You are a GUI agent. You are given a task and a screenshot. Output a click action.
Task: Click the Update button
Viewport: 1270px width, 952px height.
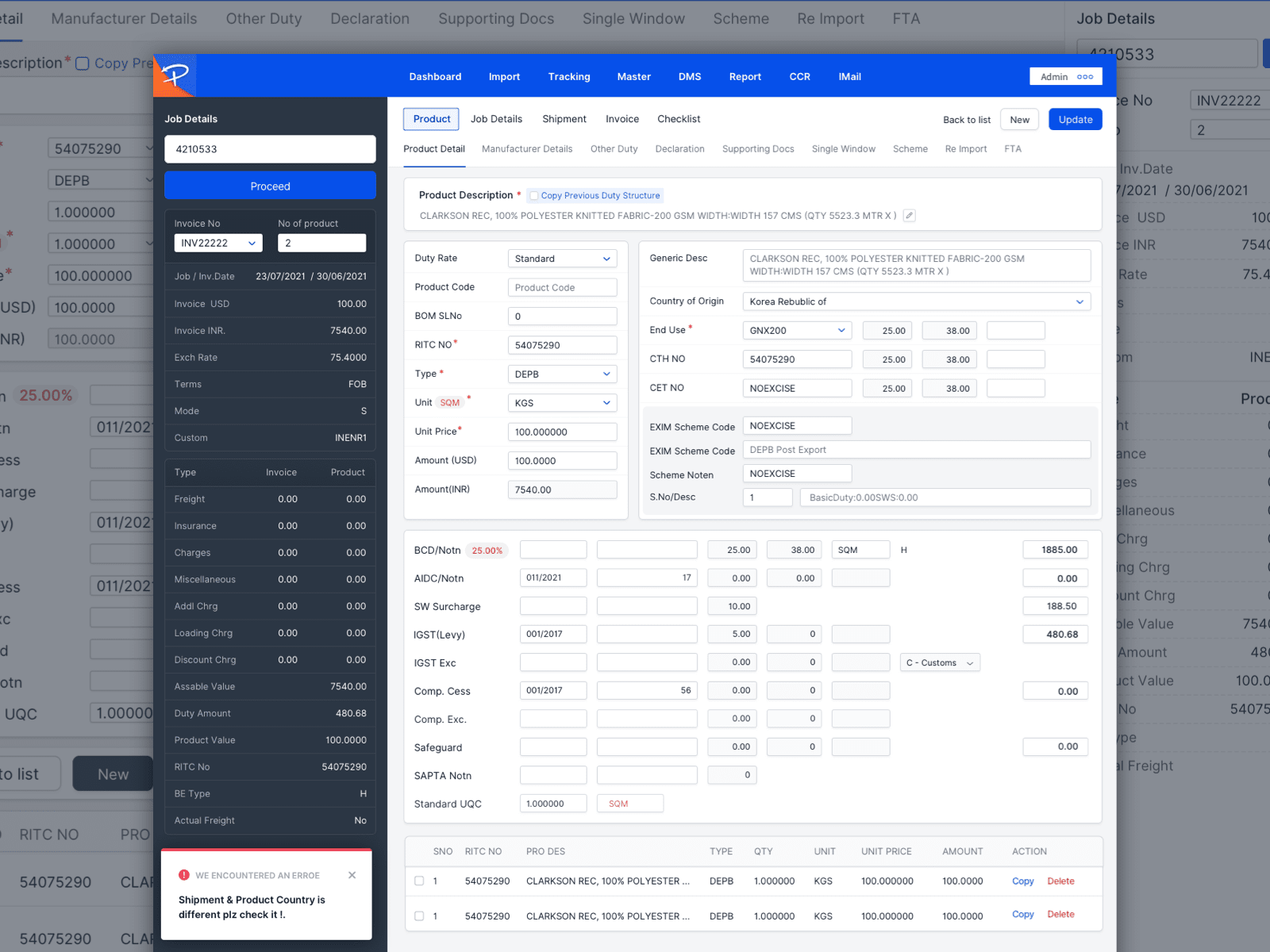(x=1076, y=119)
